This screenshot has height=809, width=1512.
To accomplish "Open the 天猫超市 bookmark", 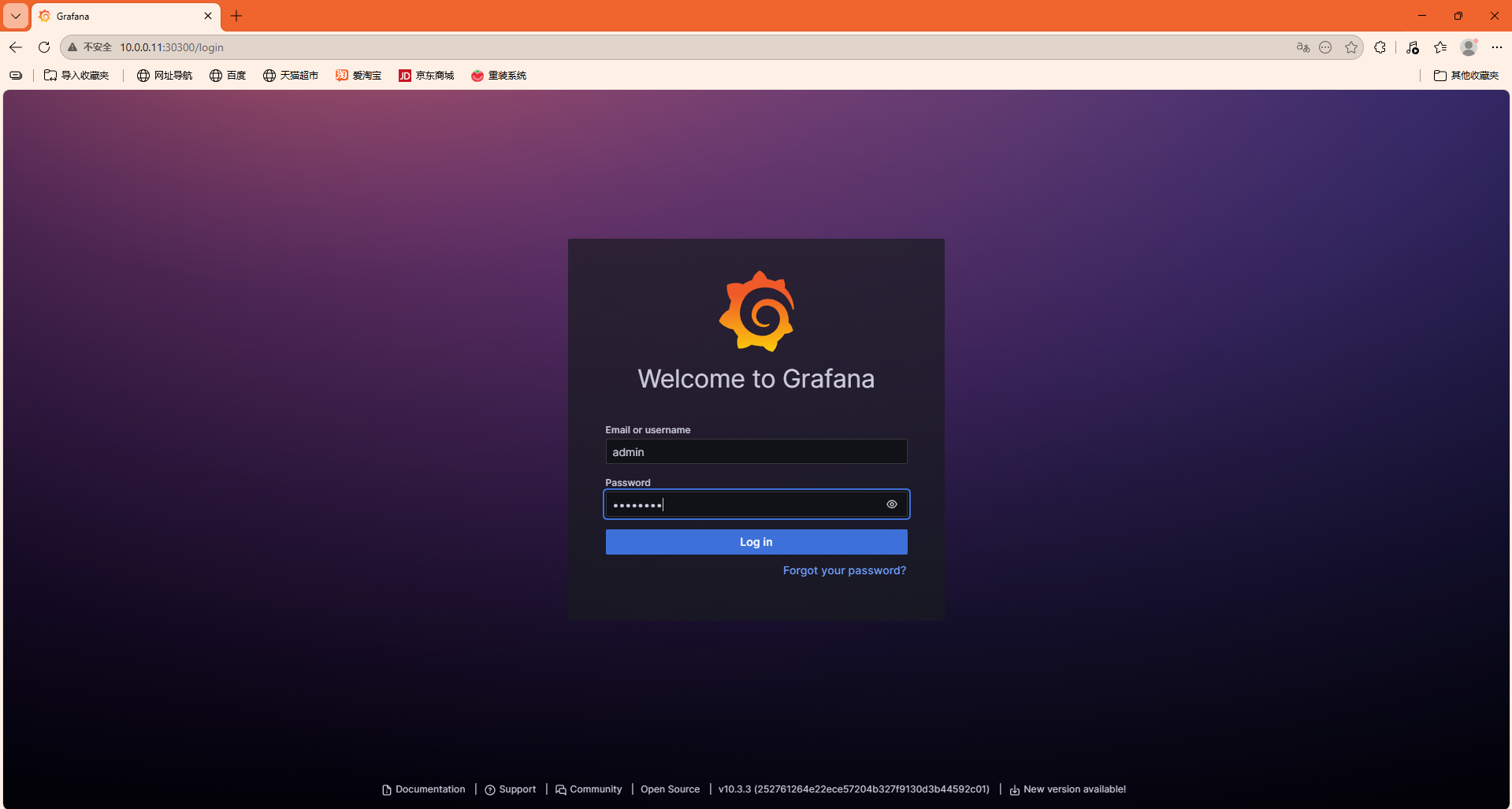I will pyautogui.click(x=291, y=76).
